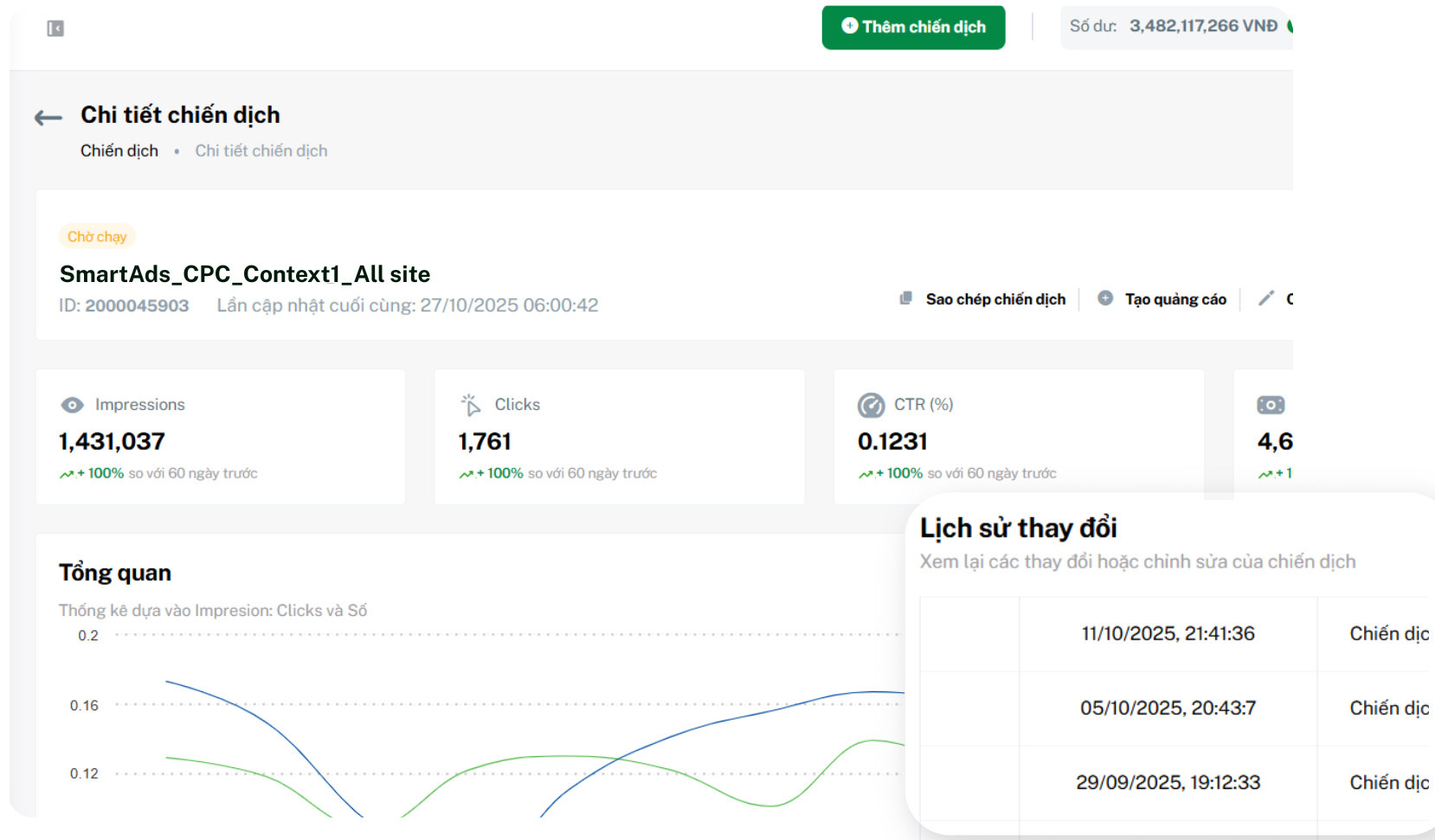Click campaign ID 2000045903
This screenshot has height=840, width=1435.
tap(138, 305)
